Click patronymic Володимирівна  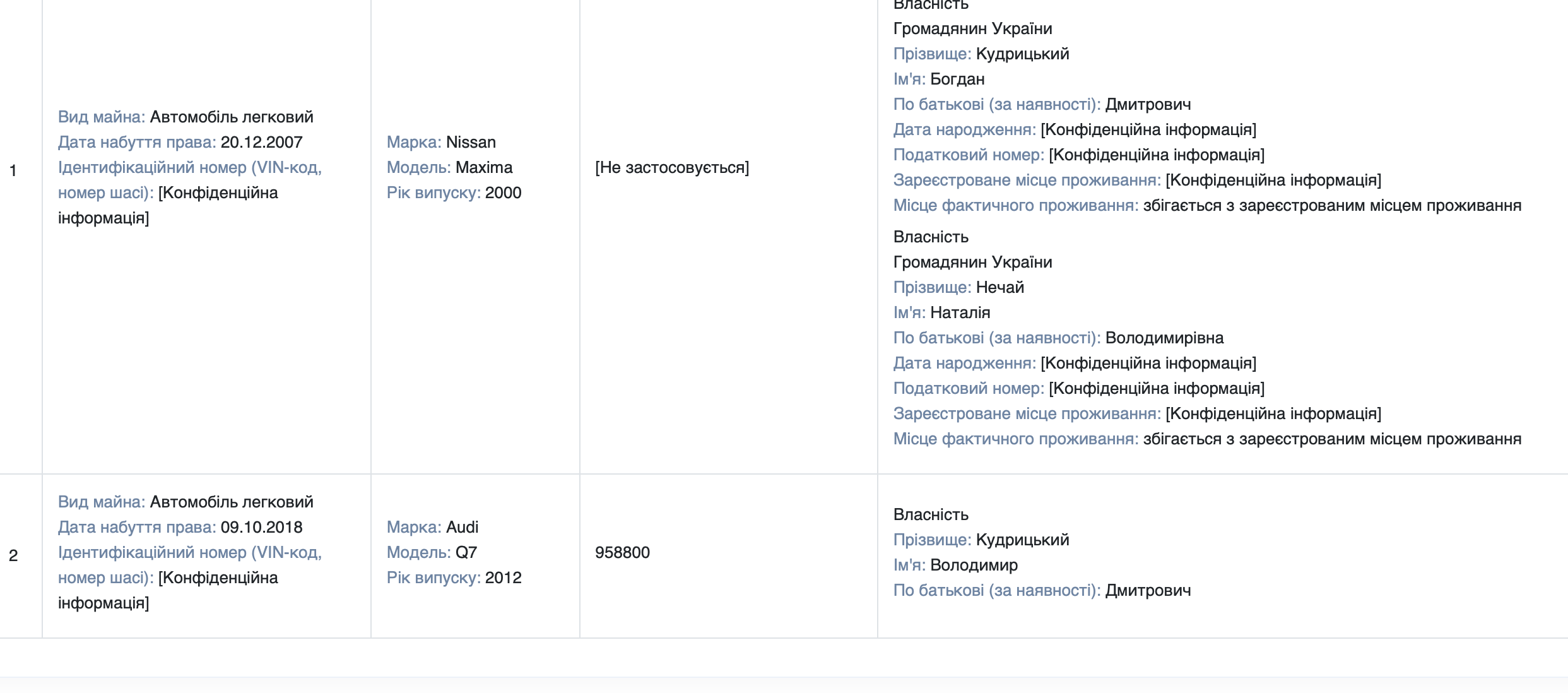click(x=1164, y=338)
